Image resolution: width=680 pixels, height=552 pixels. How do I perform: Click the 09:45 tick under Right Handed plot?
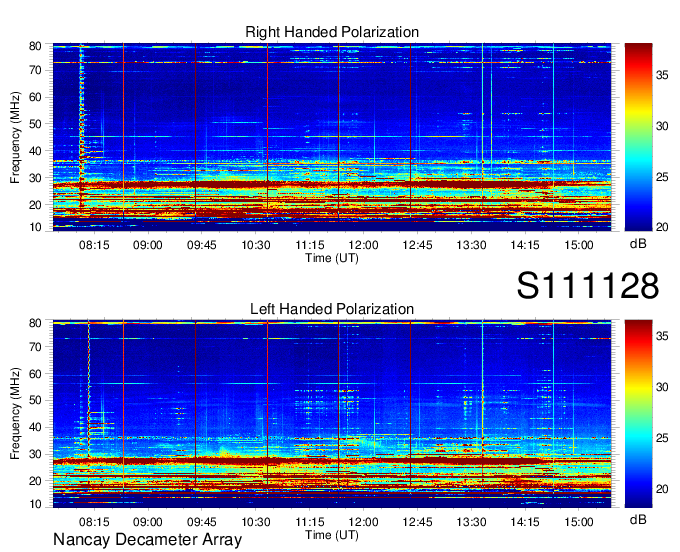pos(202,245)
